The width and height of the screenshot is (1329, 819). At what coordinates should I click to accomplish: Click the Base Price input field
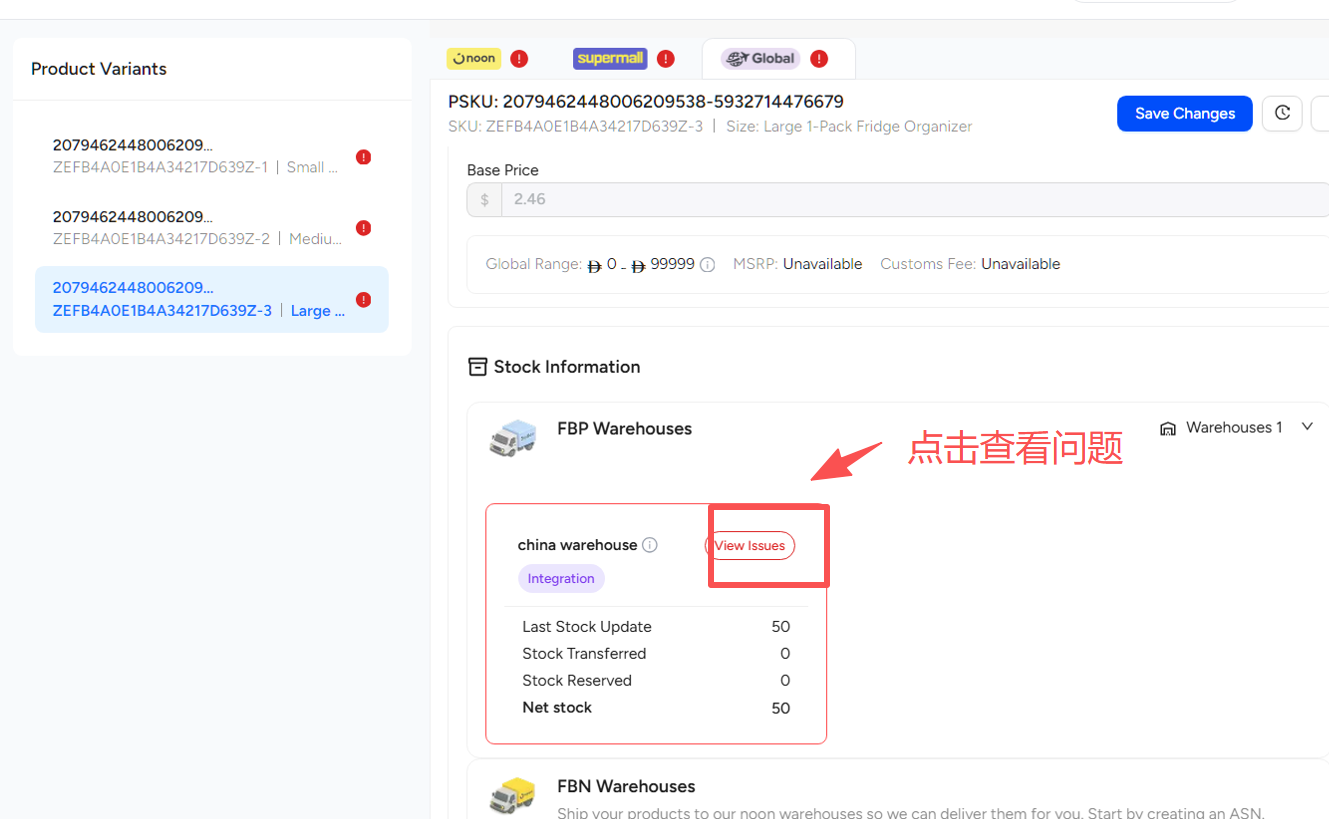[898, 199]
